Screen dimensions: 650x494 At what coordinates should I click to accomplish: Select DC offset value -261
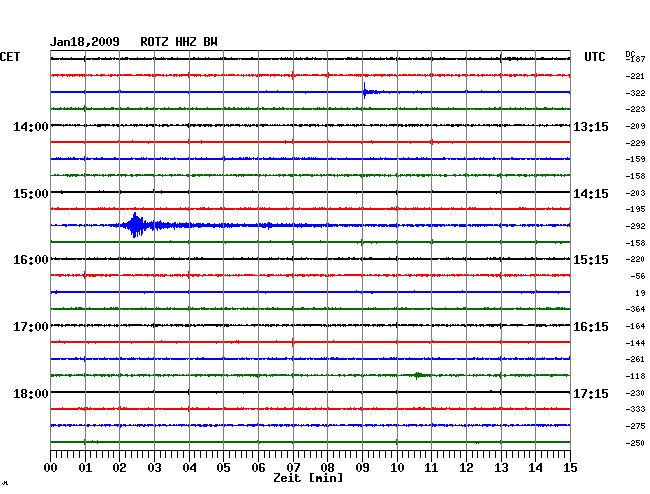635,359
